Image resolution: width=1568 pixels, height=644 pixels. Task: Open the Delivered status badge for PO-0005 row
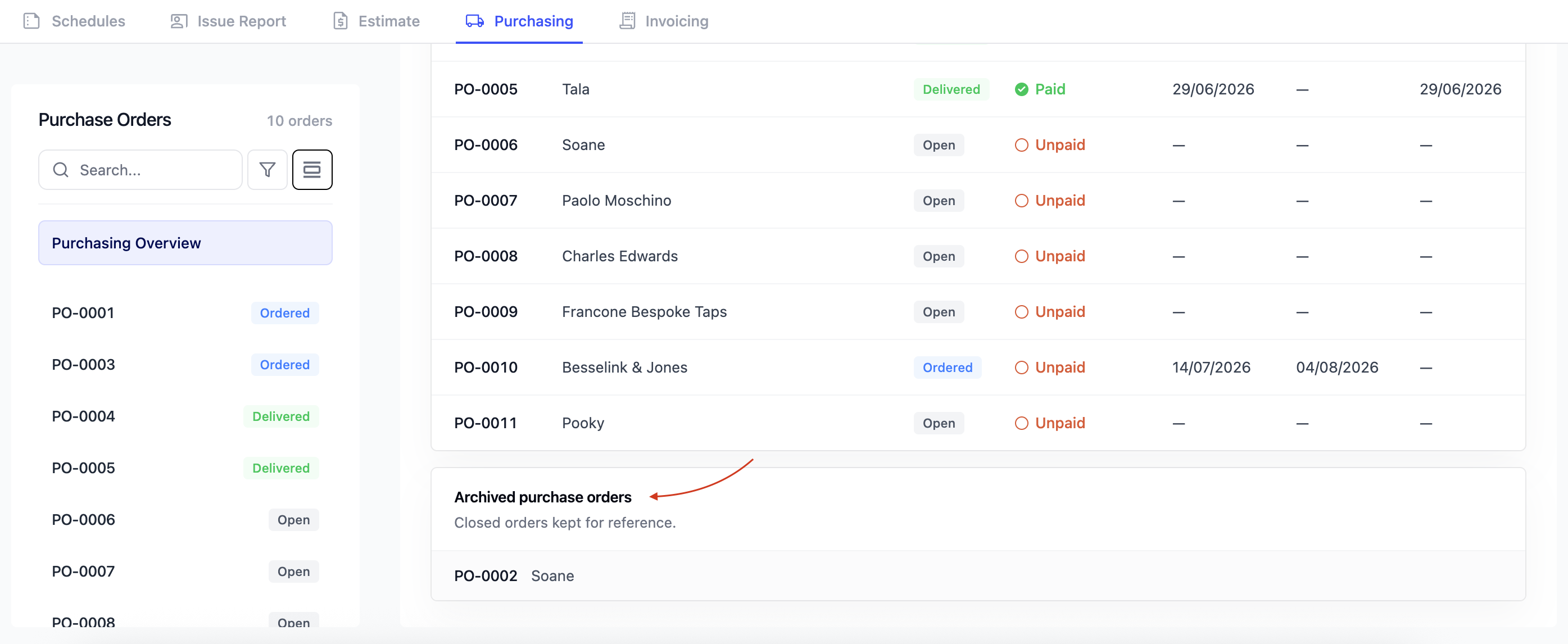coord(951,89)
